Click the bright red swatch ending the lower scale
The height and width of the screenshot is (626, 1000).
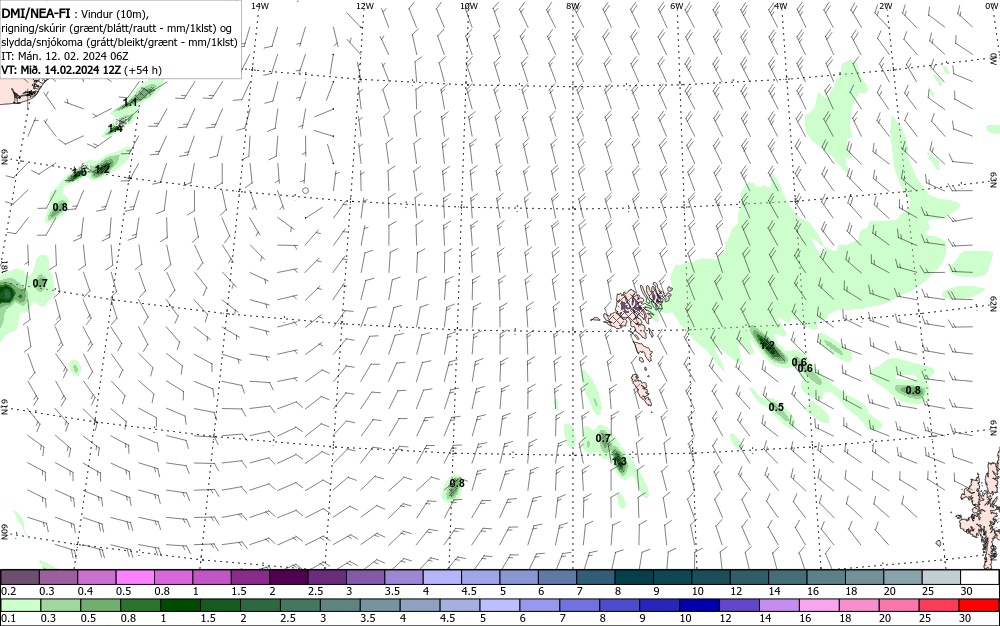click(x=978, y=605)
